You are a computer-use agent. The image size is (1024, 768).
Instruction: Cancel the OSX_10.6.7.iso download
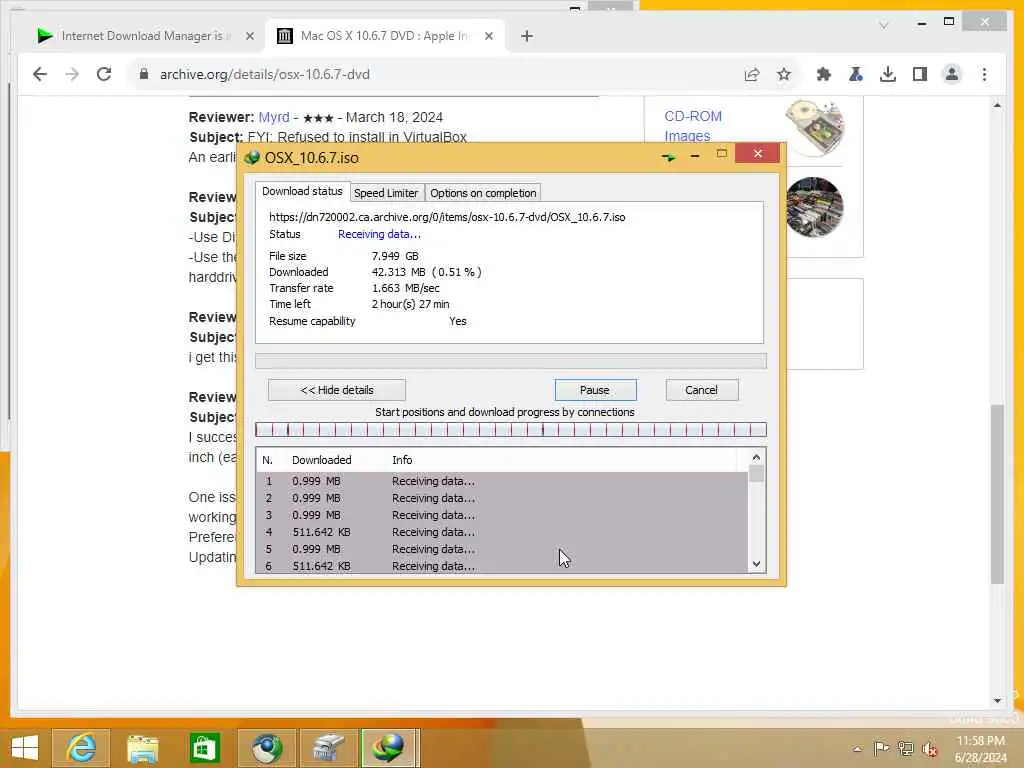click(x=701, y=390)
